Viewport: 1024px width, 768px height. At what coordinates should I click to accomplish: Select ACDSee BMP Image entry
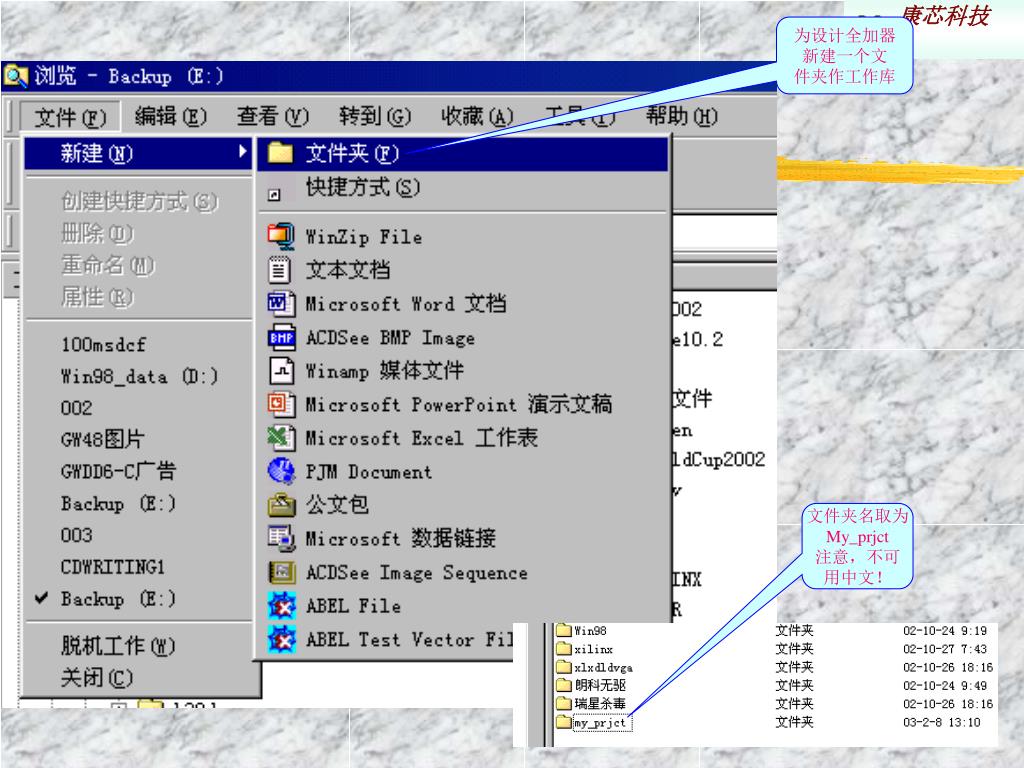click(462, 337)
